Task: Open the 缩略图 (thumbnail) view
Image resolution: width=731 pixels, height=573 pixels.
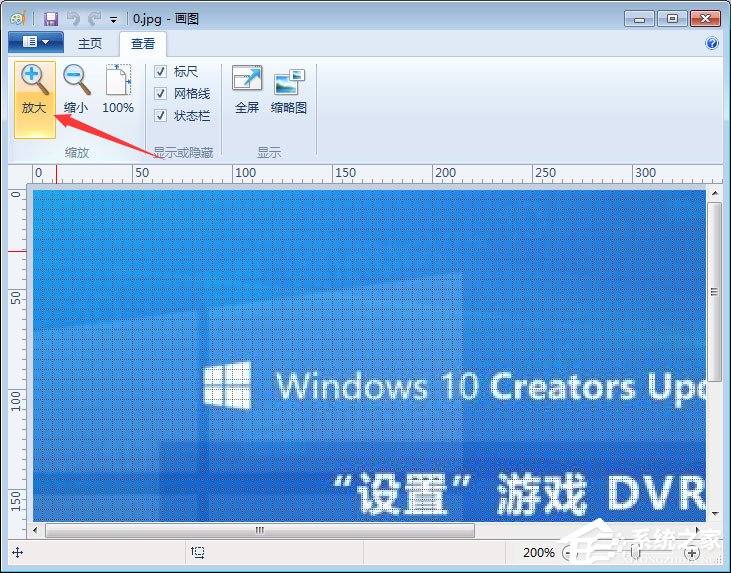Action: (289, 89)
